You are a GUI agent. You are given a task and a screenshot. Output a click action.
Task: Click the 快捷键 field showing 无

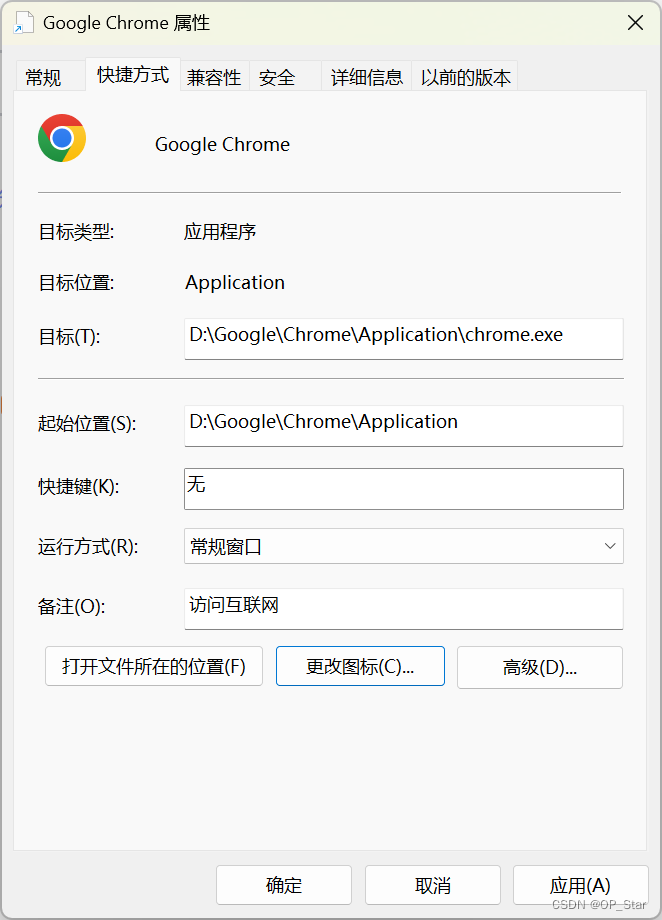(x=404, y=489)
